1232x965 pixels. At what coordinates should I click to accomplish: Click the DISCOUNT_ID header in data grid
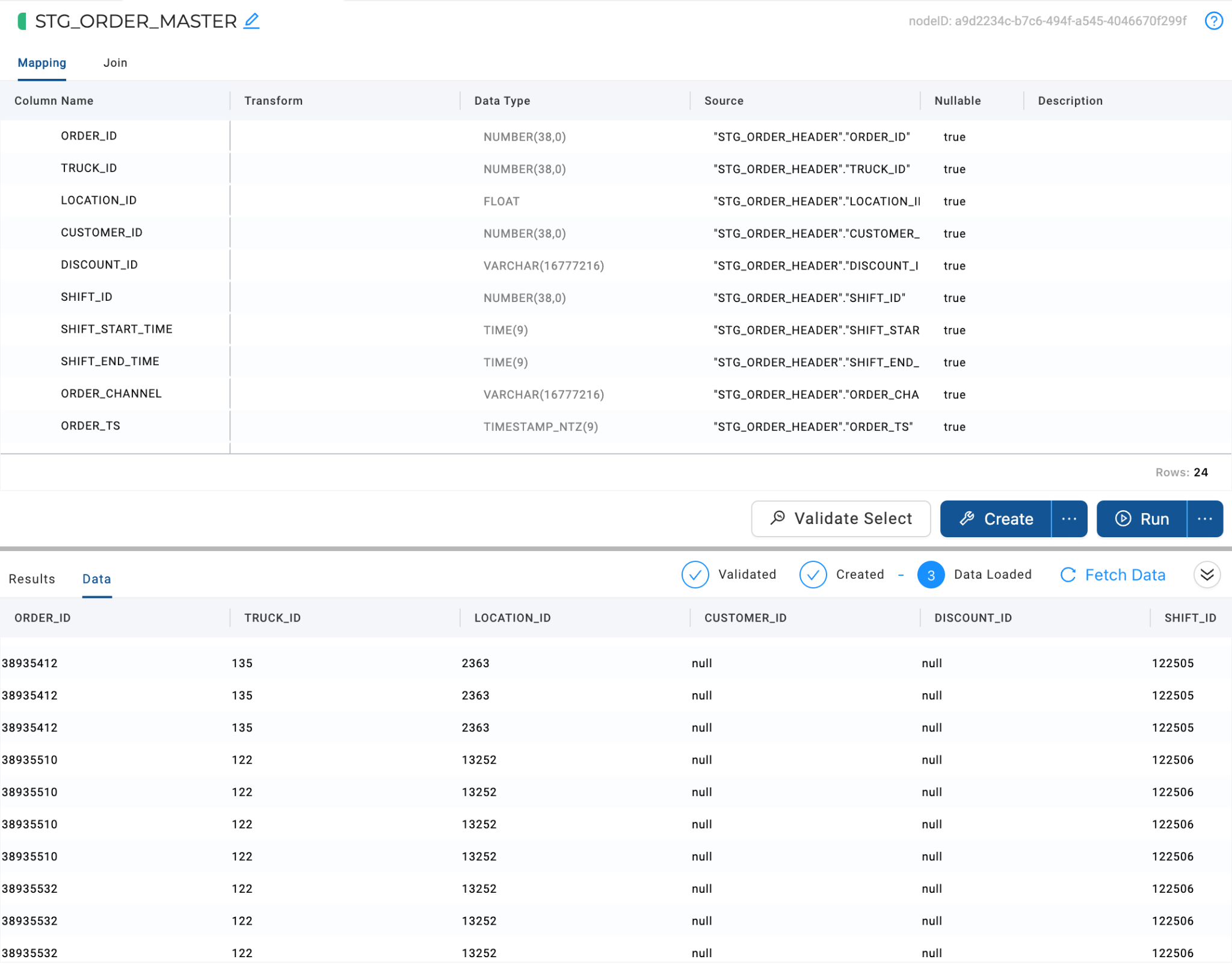coord(973,618)
